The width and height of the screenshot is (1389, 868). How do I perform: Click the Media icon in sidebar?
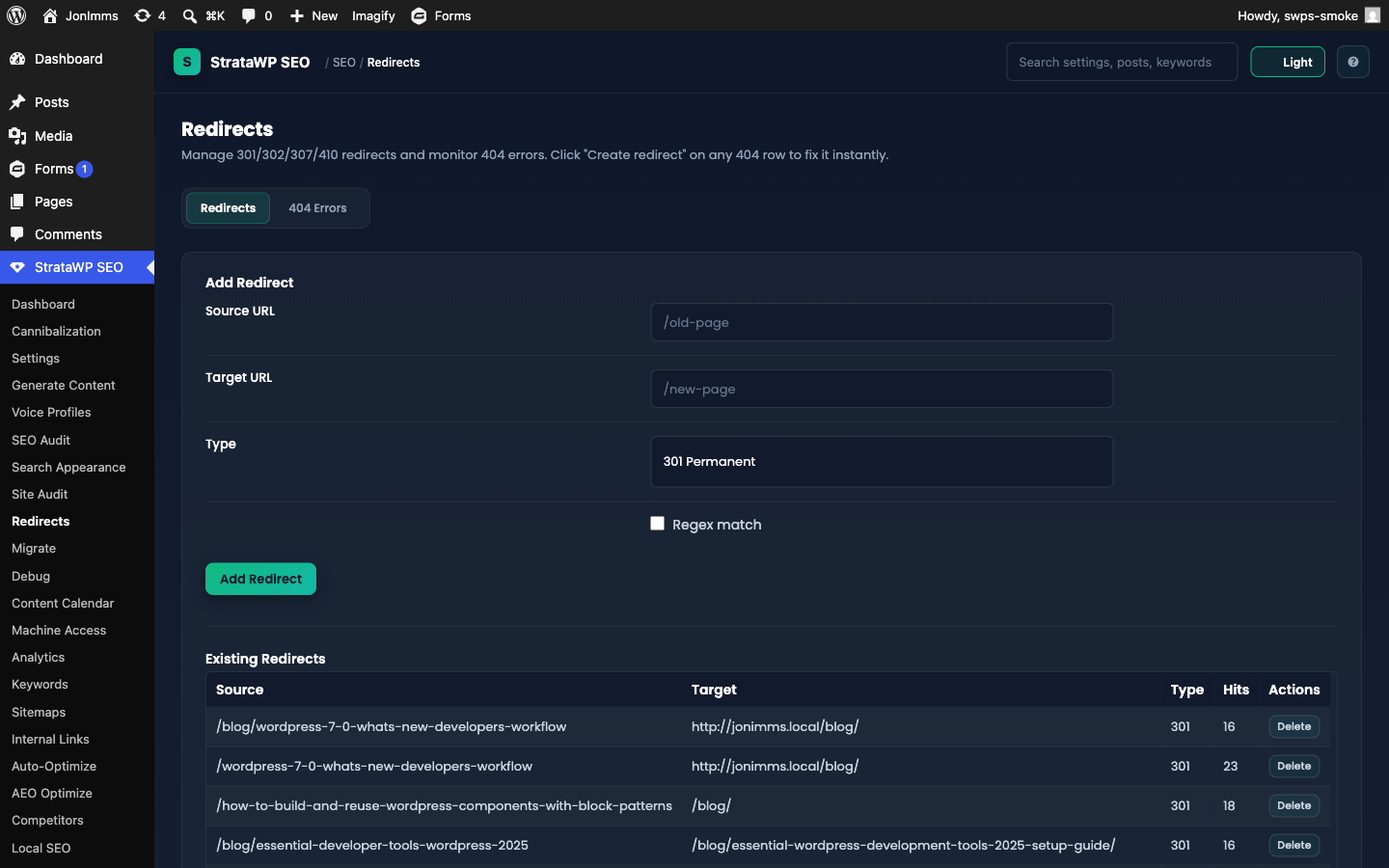(17, 136)
